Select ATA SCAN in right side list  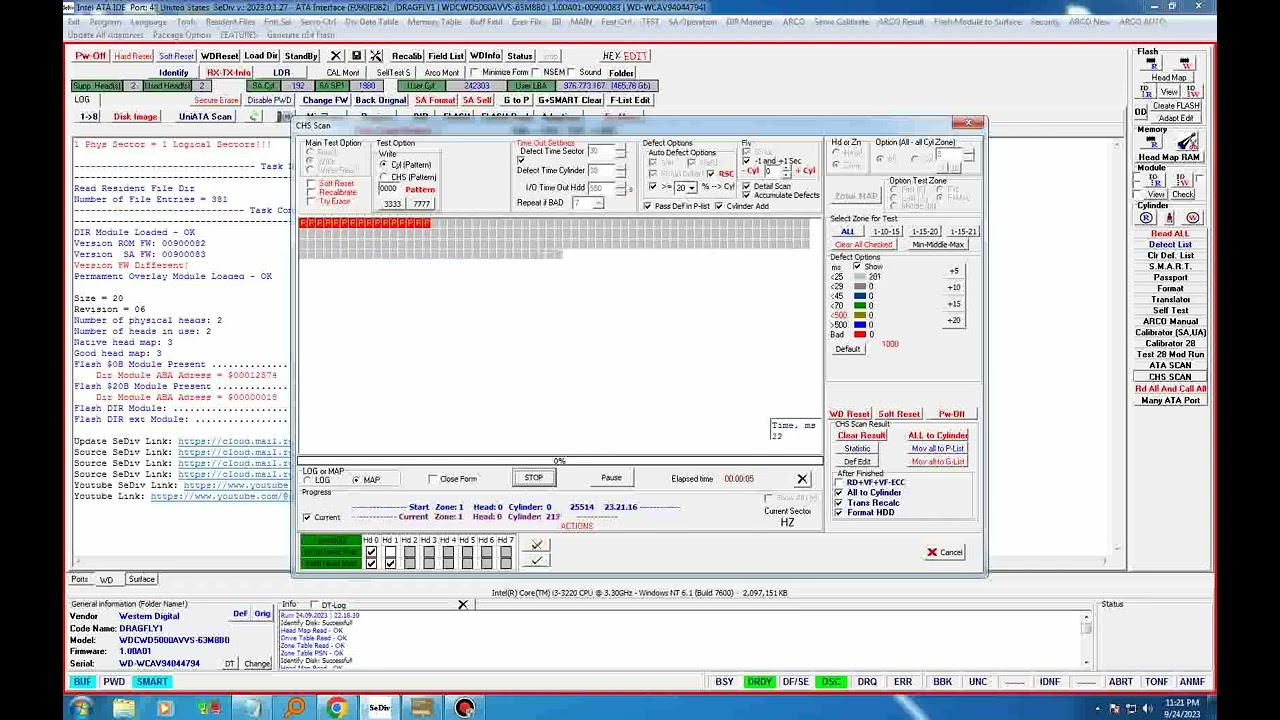pyautogui.click(x=1169, y=366)
